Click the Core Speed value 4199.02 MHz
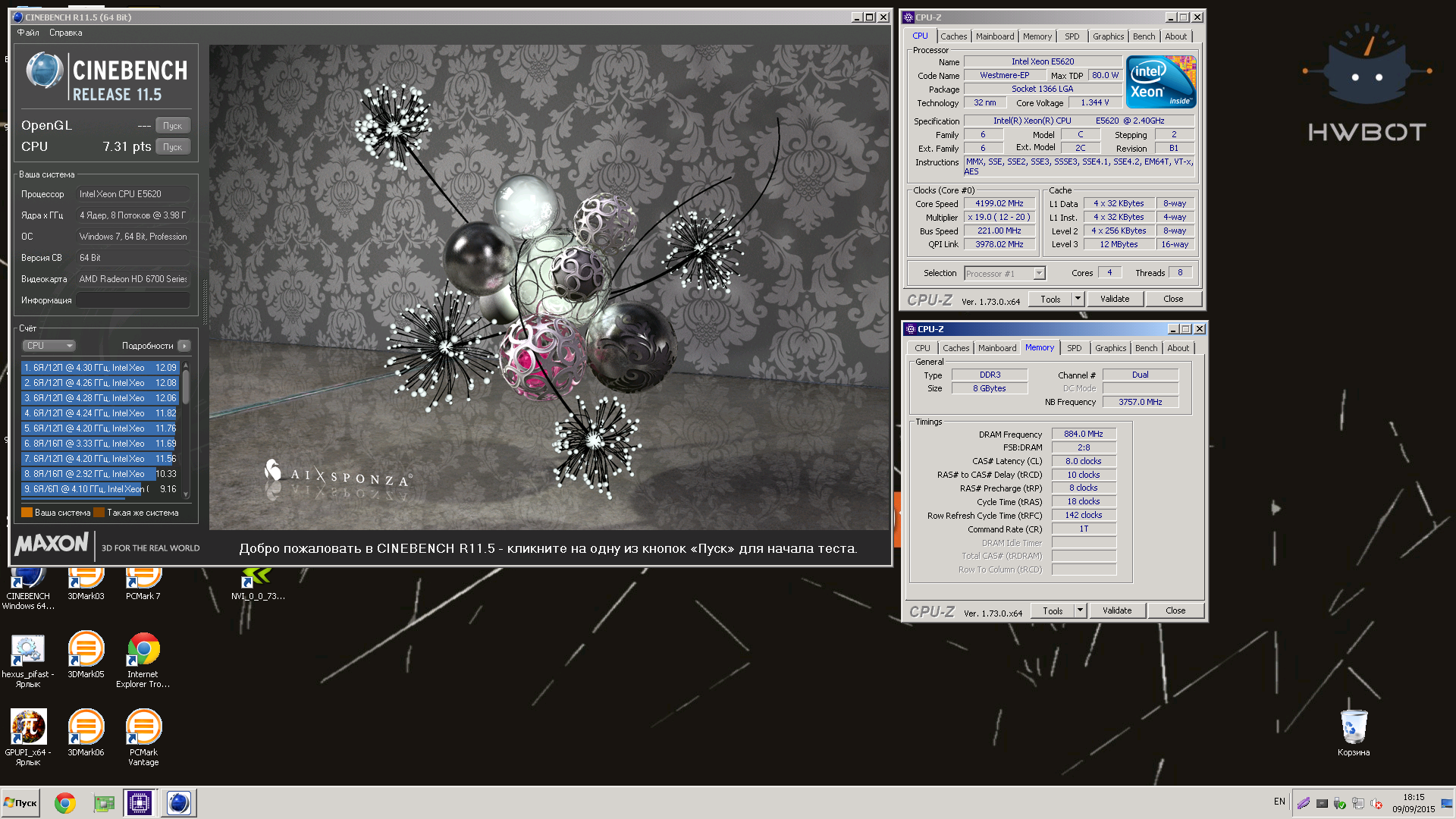Screen dimensions: 1456x819 [999, 203]
